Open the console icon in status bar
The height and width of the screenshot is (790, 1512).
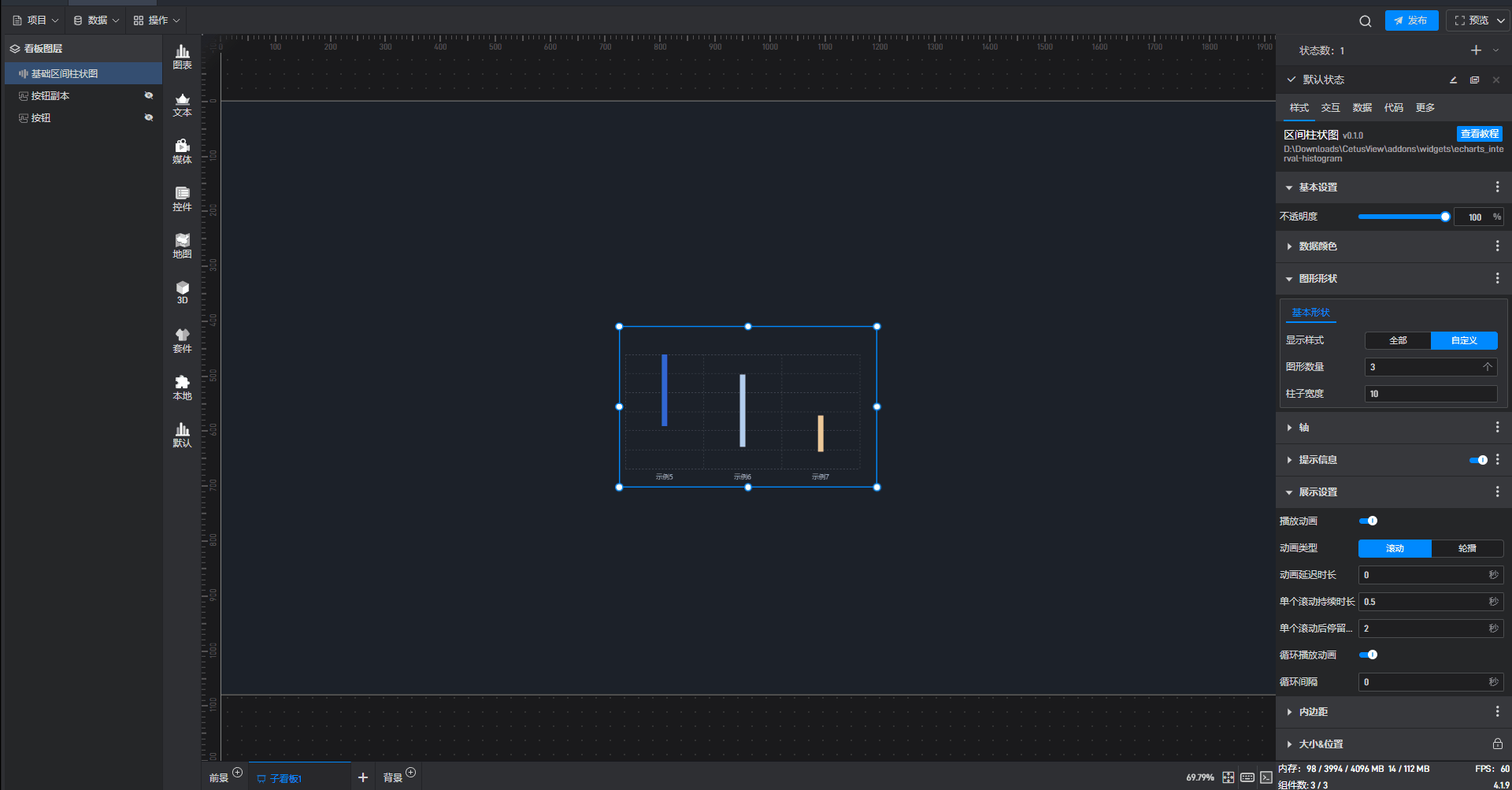1266,777
